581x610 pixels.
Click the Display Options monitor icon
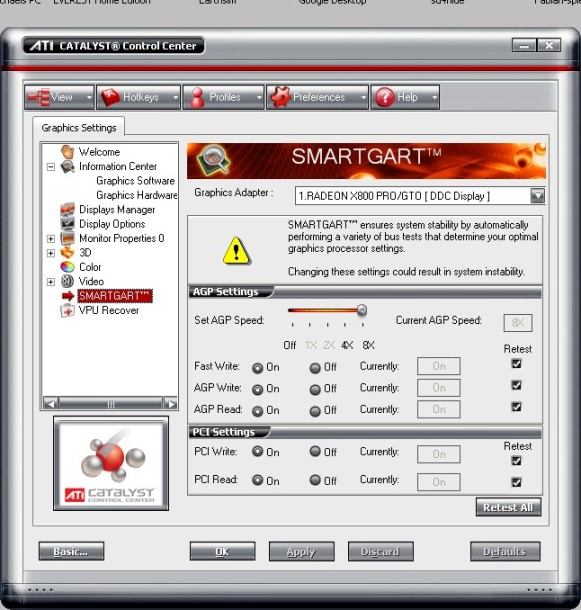coord(67,224)
